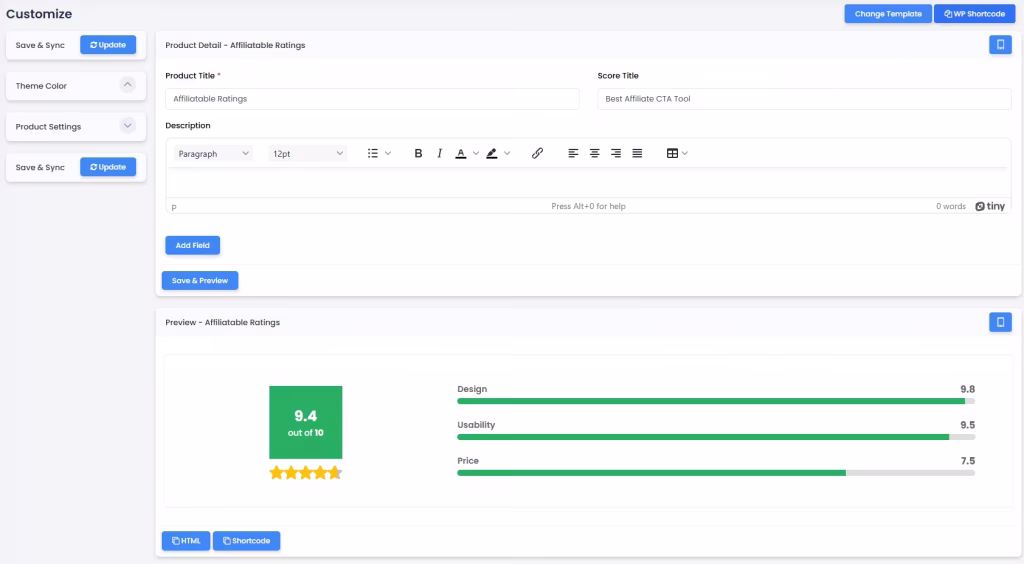
Task: Insert a link using the chain icon
Action: (537, 153)
